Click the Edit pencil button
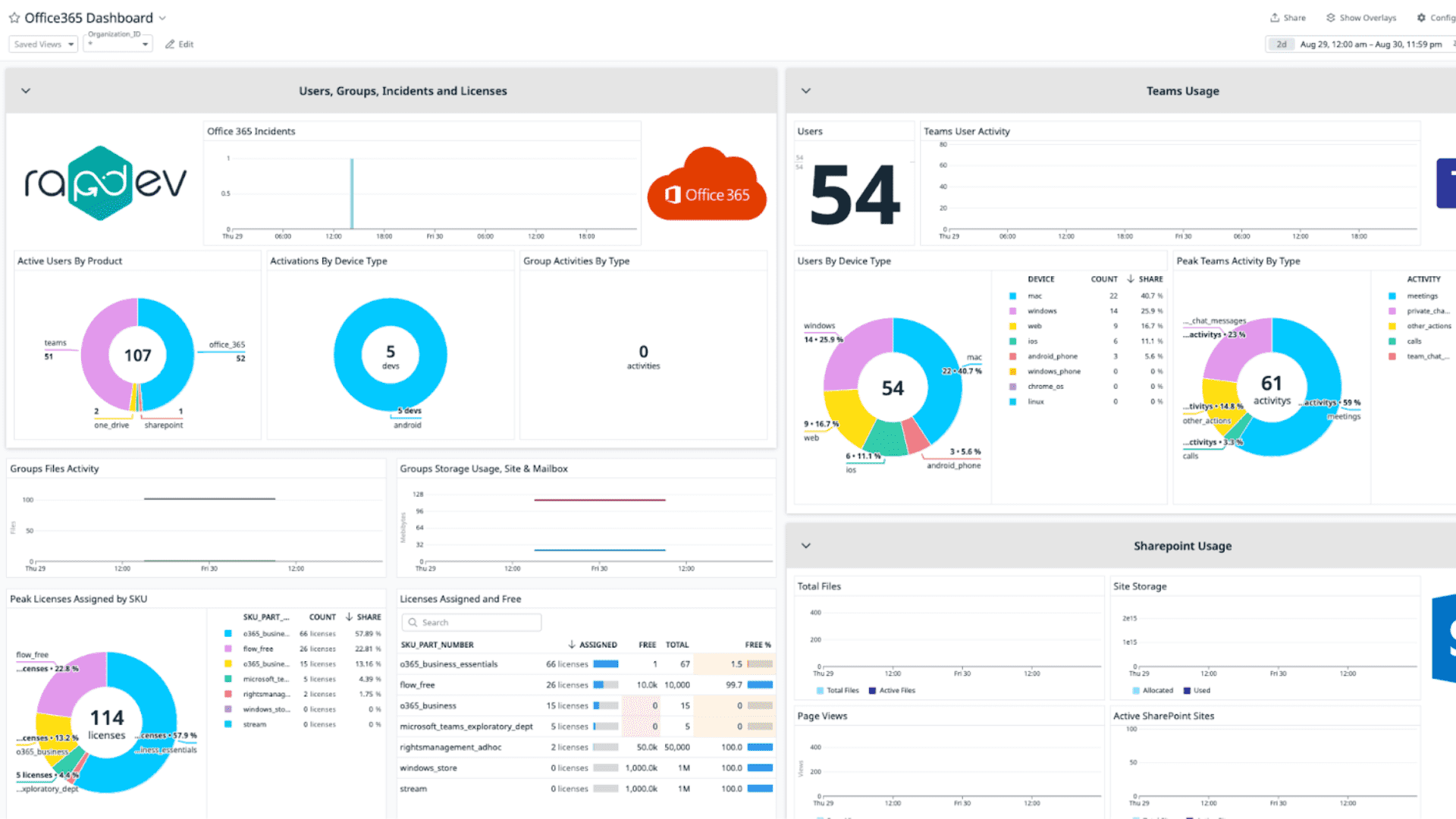This screenshot has height=819, width=1456. pos(180,44)
